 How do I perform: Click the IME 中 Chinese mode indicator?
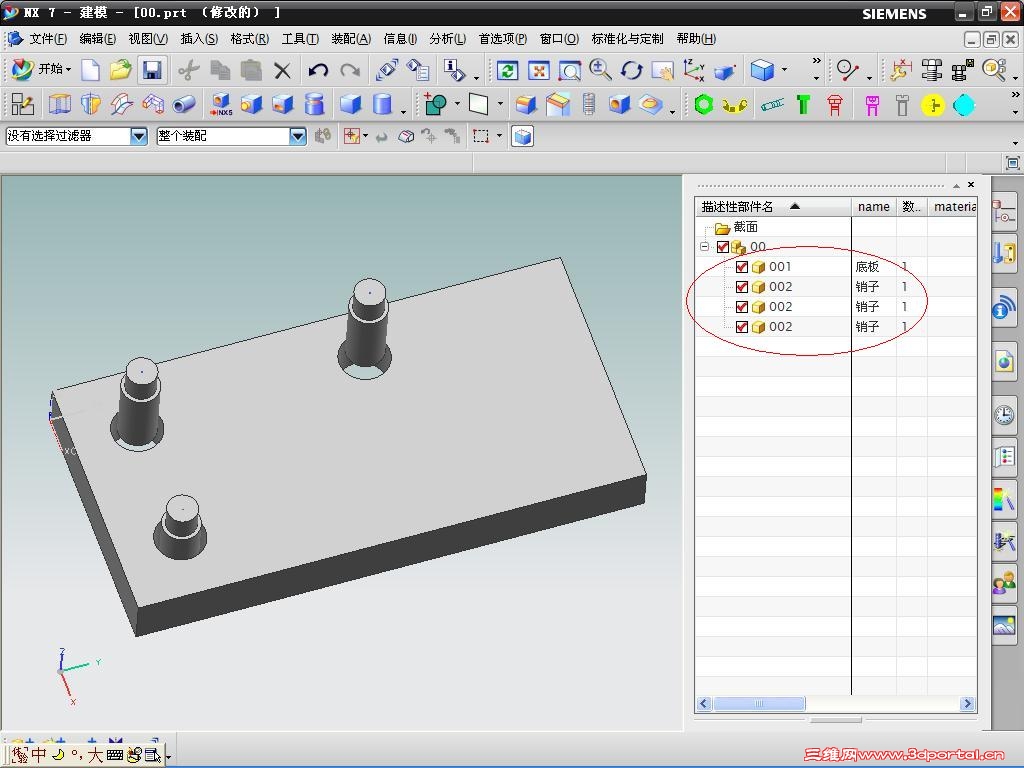pyautogui.click(x=39, y=755)
